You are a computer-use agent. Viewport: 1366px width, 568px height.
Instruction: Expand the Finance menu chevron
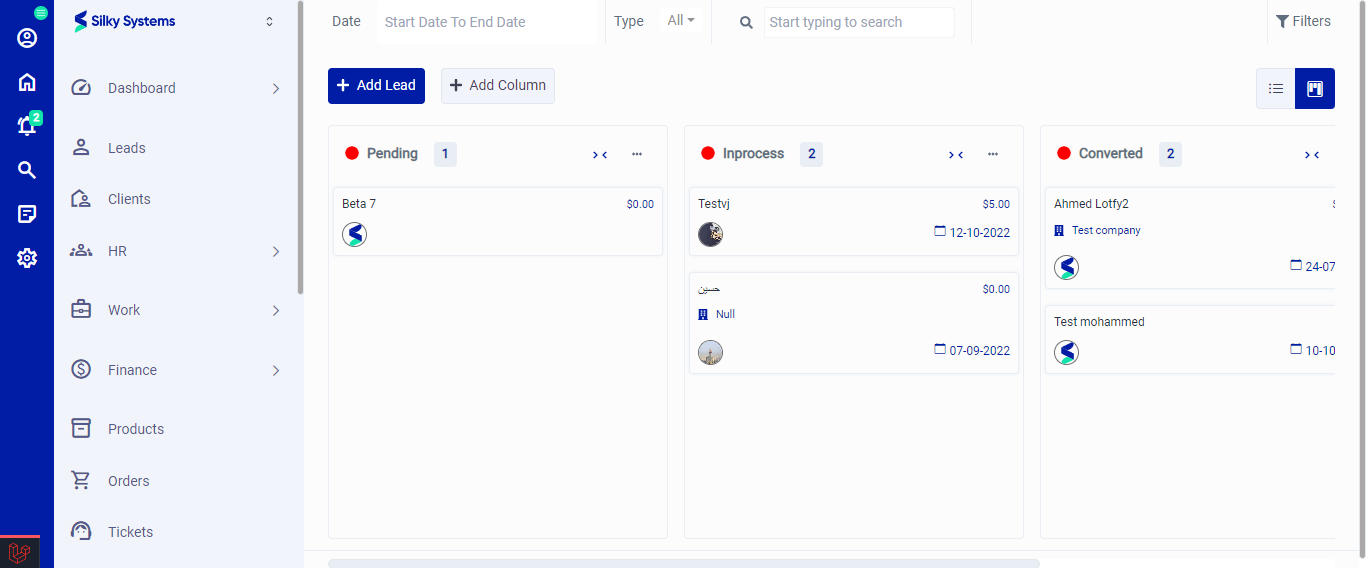pos(276,371)
